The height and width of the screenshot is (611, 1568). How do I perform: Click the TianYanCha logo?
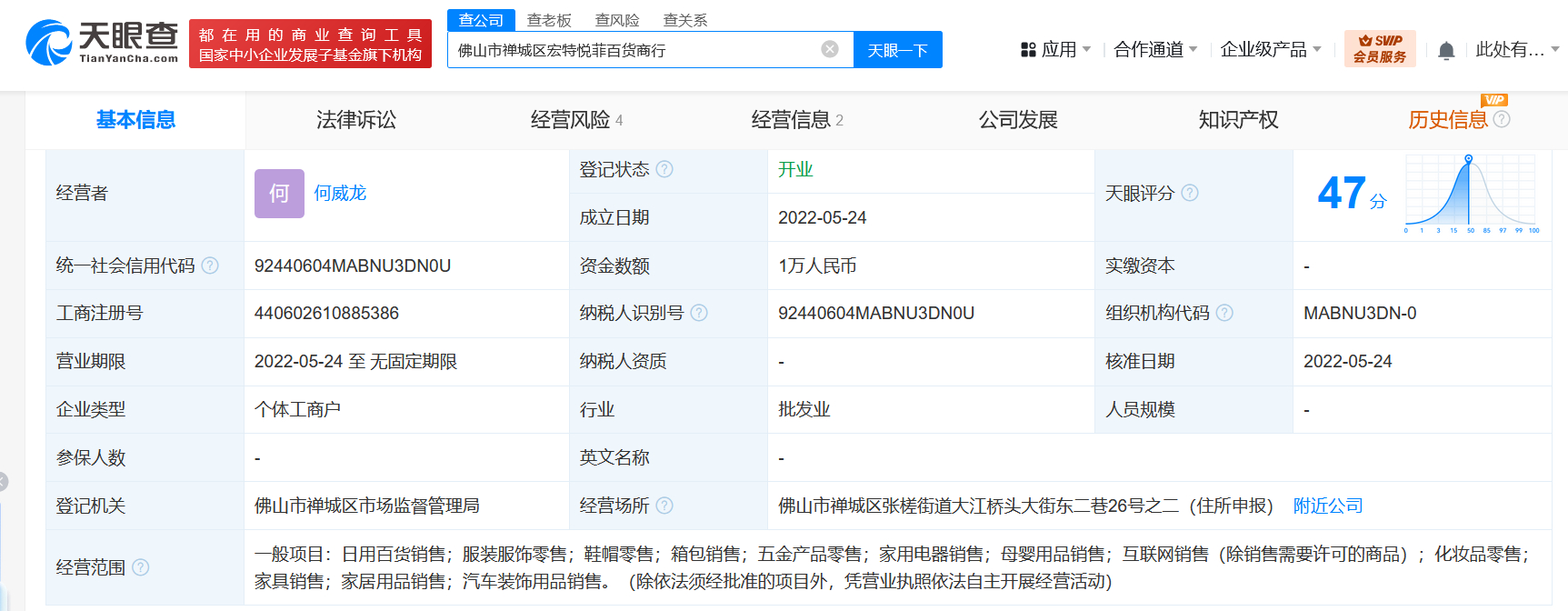point(102,42)
